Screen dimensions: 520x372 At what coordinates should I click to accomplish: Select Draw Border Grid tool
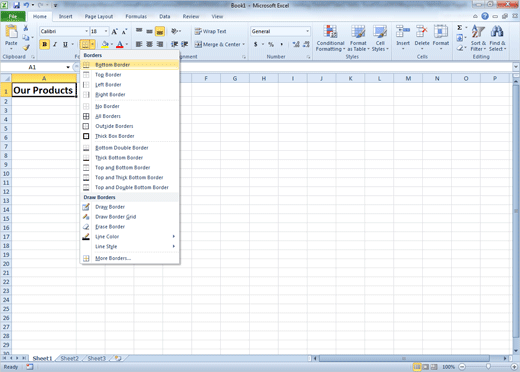tap(130, 217)
